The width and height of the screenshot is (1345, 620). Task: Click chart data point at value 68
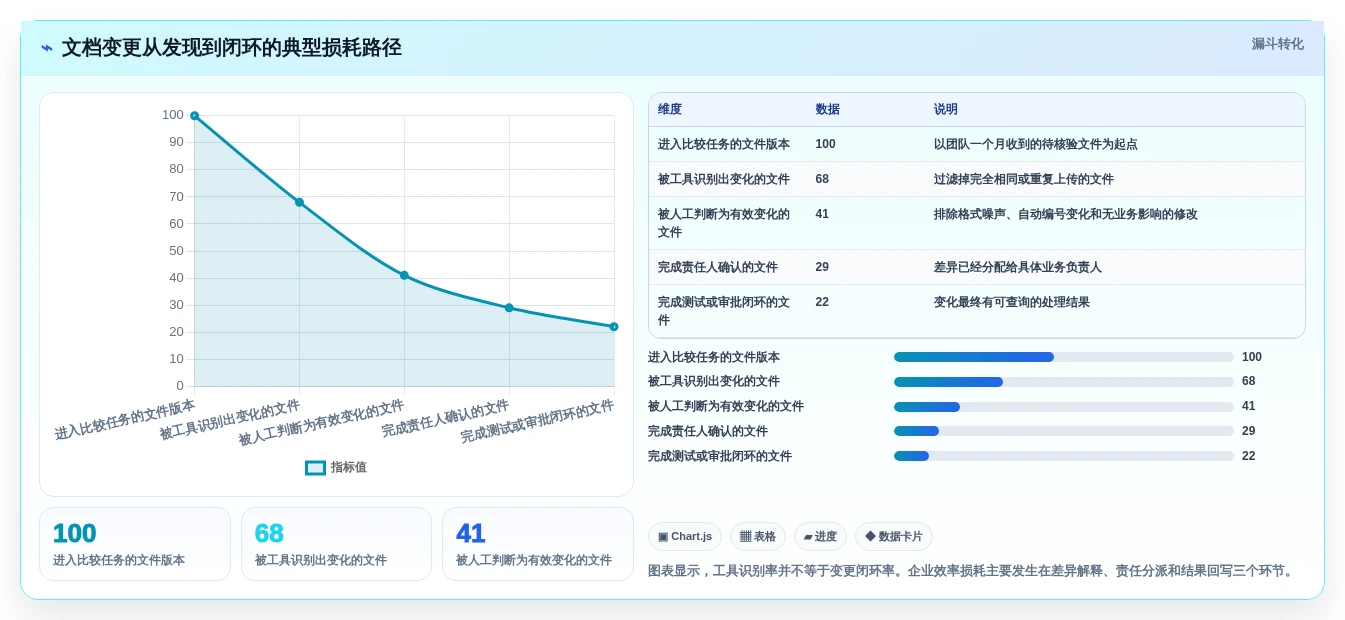click(x=299, y=202)
